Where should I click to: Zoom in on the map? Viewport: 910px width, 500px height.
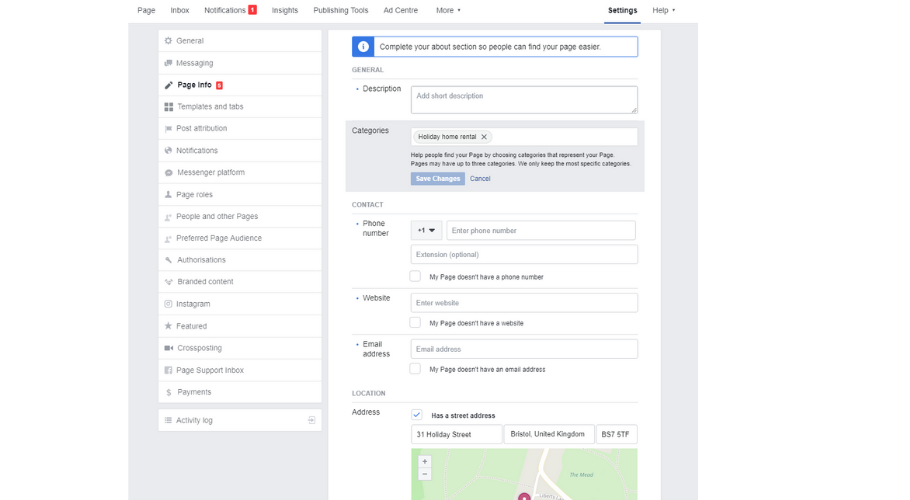(x=425, y=462)
